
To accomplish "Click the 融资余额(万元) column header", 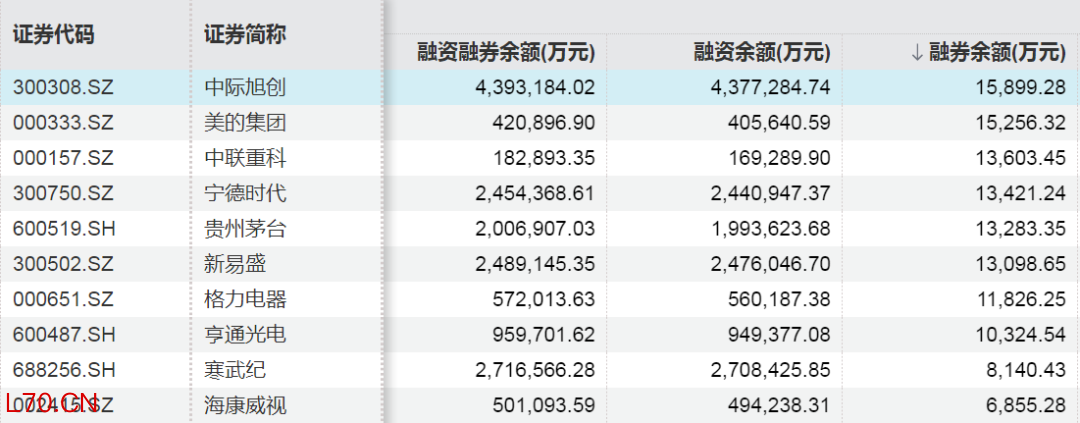I will (762, 52).
